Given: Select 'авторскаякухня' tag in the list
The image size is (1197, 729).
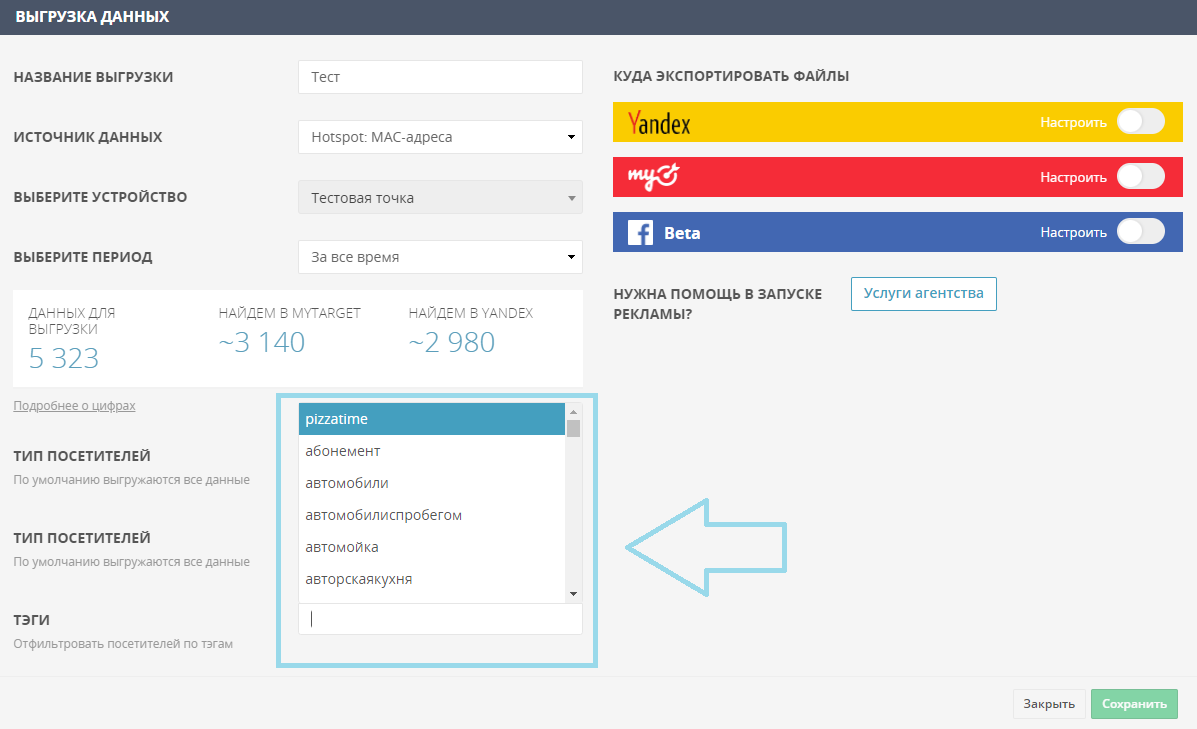Looking at the screenshot, I should point(431,579).
